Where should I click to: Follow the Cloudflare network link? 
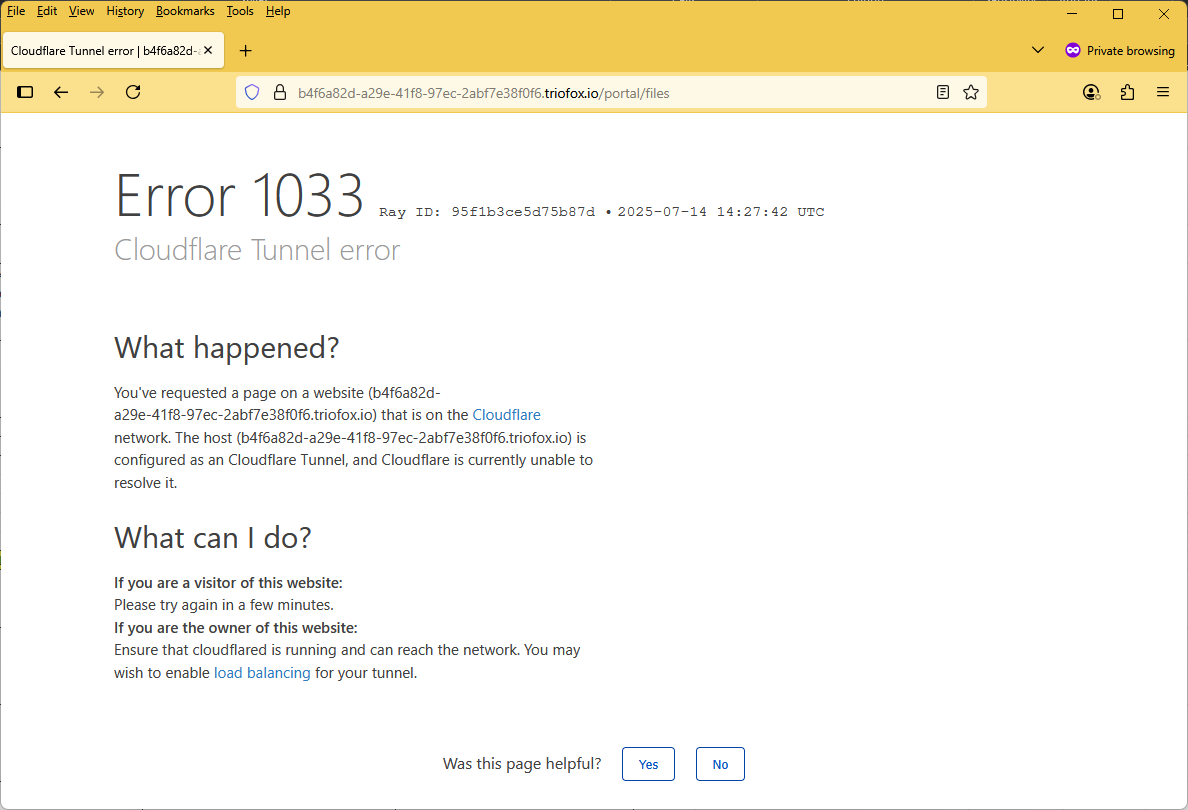coord(506,415)
